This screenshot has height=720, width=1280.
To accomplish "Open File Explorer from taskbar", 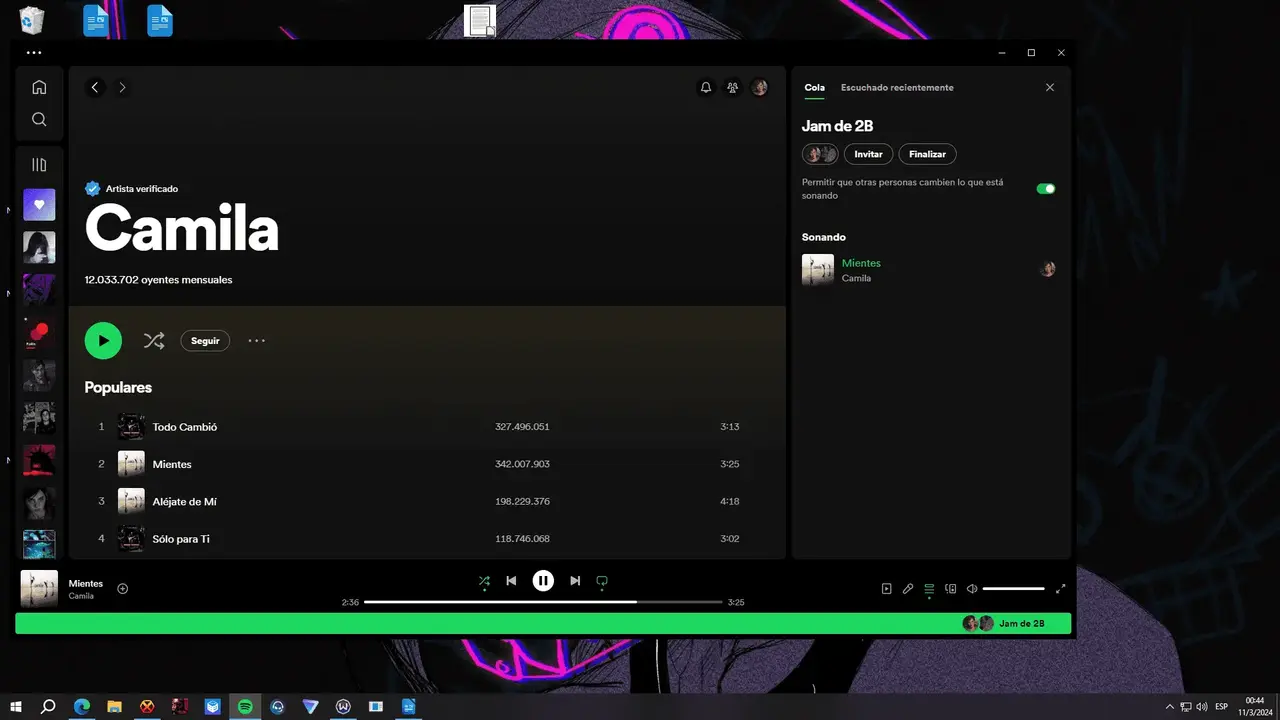I will 114,707.
